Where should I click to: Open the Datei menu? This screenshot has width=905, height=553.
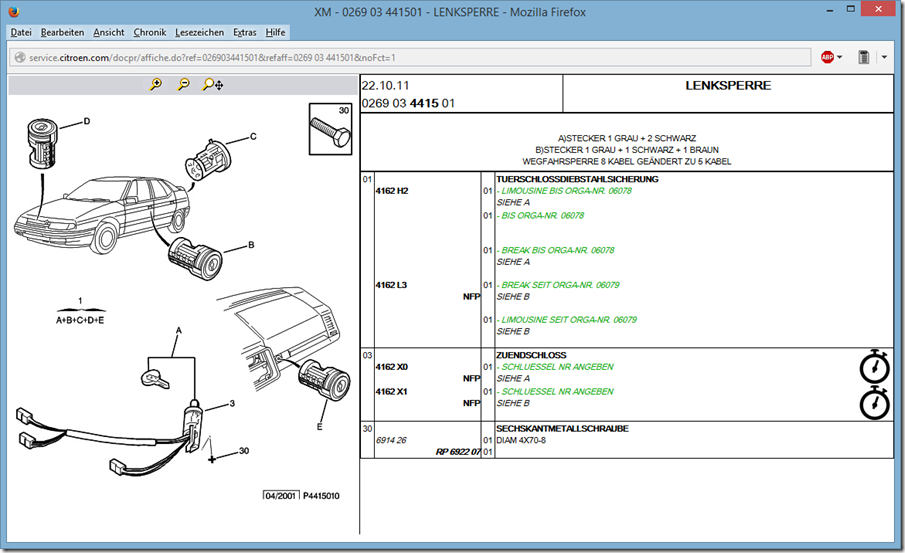[x=21, y=32]
